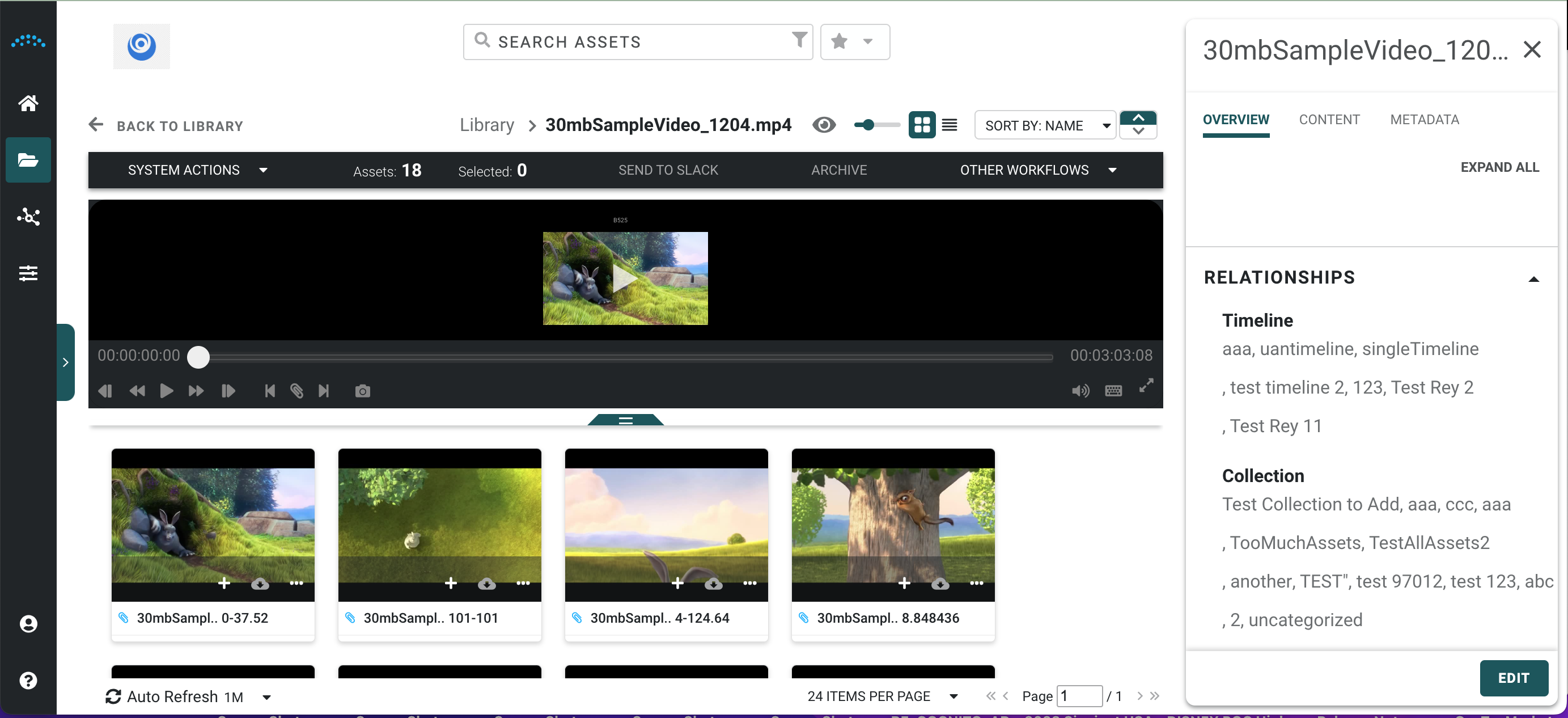This screenshot has height=718, width=1568.
Task: Open the Home icon in sidebar
Action: [x=28, y=103]
